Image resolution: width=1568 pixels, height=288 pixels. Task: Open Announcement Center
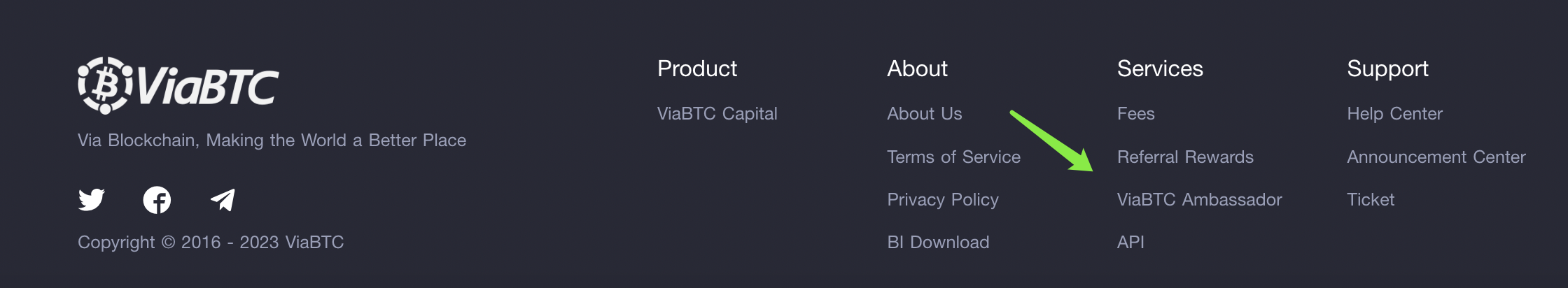[x=1436, y=157]
